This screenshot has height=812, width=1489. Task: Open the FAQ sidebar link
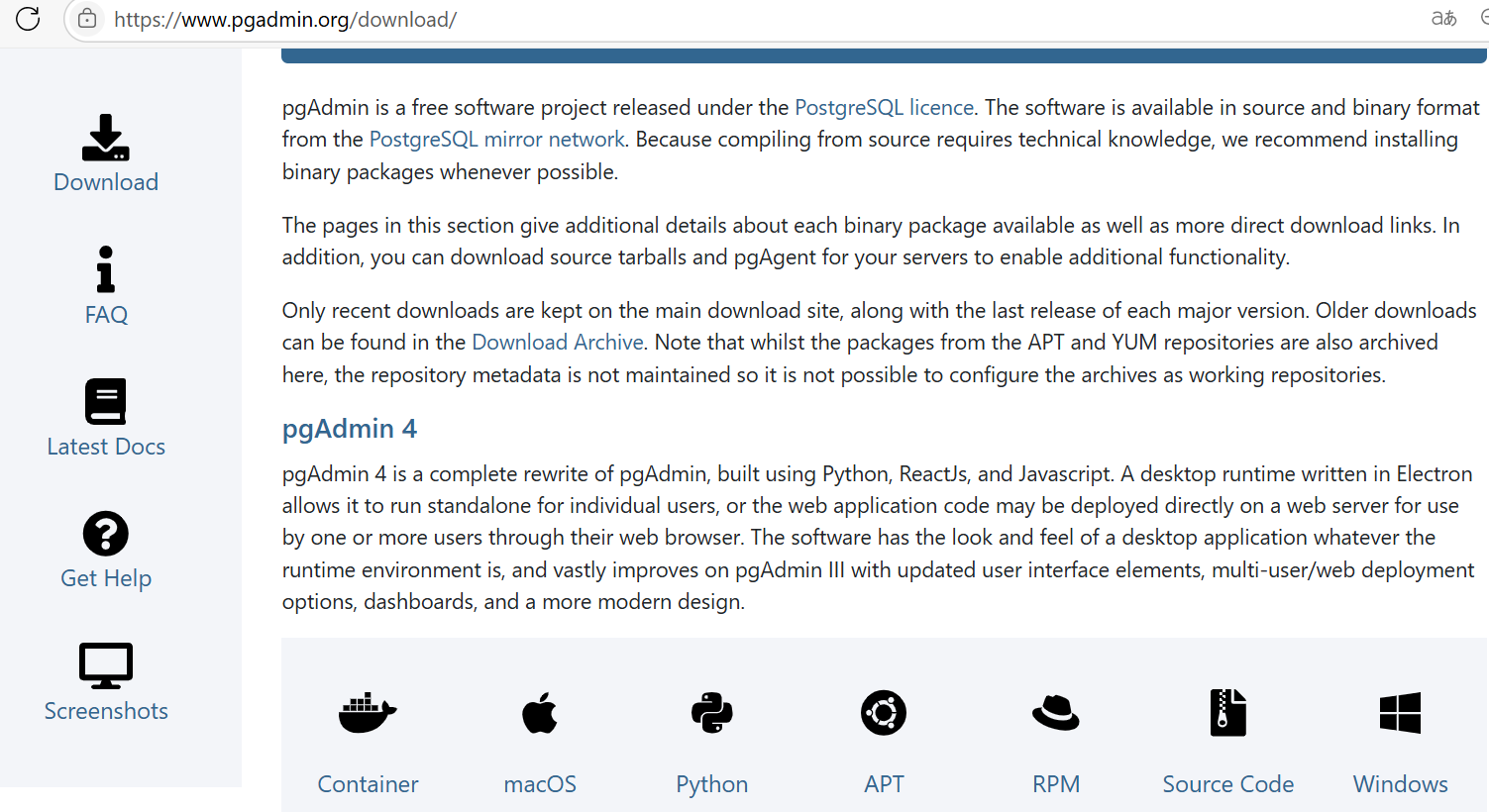click(106, 315)
